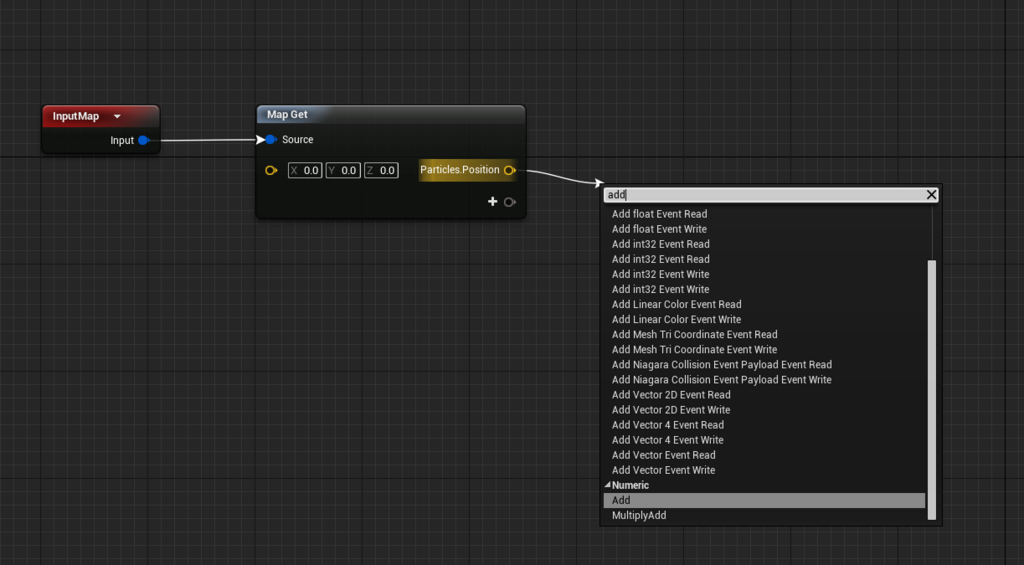Edit the X value field on Map Get

305,170
